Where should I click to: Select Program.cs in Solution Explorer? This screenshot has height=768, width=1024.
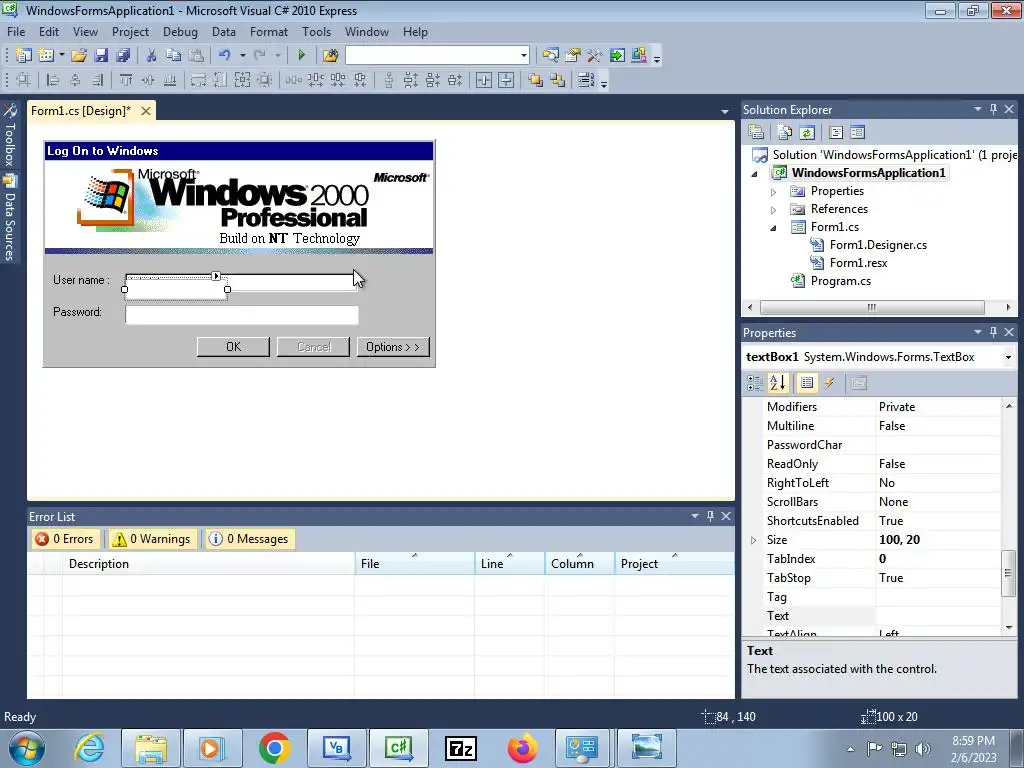click(x=840, y=281)
